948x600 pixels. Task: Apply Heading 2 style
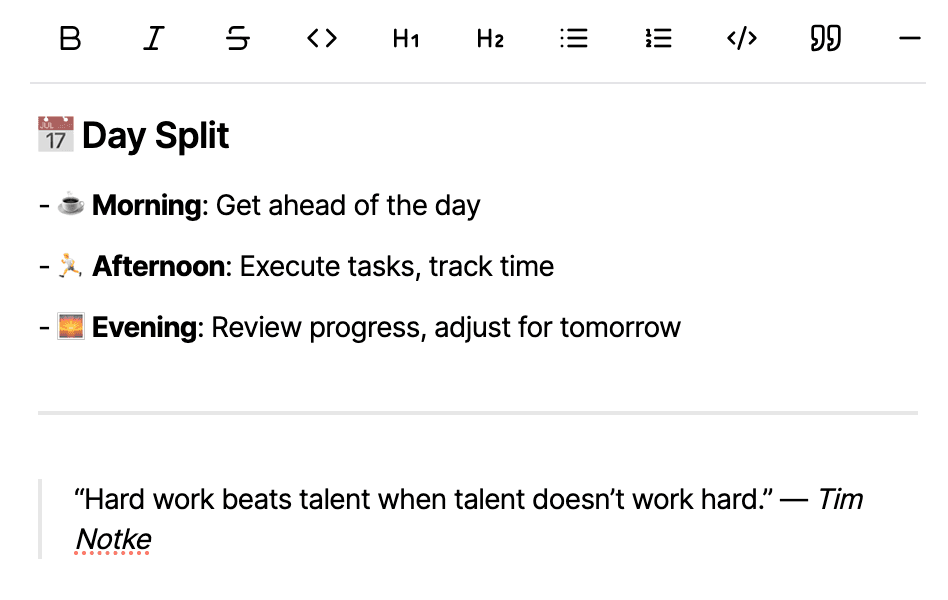click(x=490, y=39)
